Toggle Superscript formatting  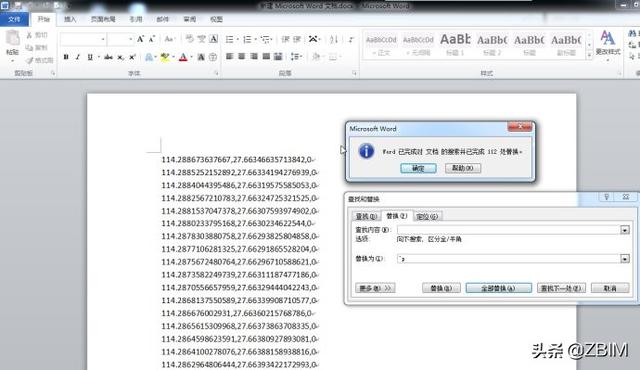(x=132, y=57)
